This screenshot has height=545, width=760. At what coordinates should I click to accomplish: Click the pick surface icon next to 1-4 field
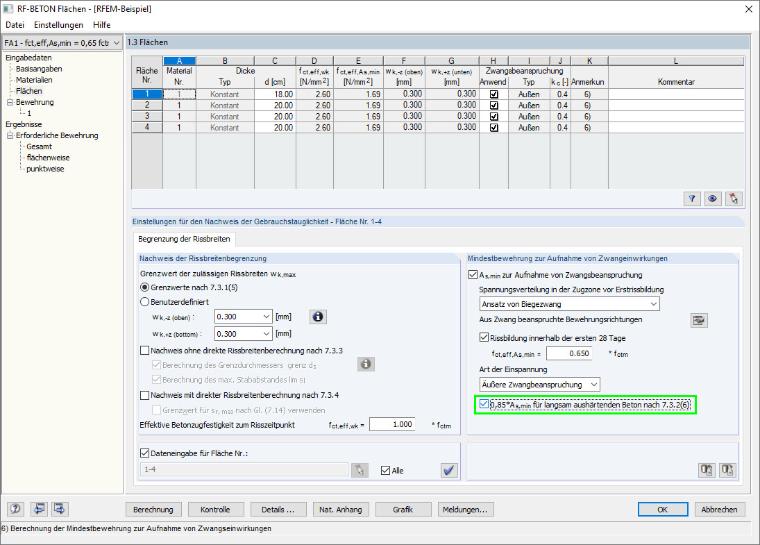coord(360,470)
